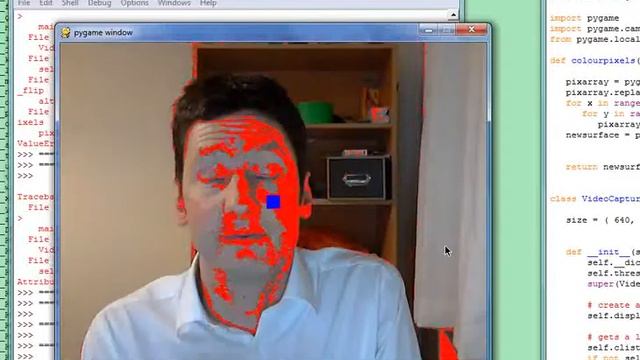Click the 'Traceback' line in shell
Screen dimensions: 640x360
coord(35,197)
